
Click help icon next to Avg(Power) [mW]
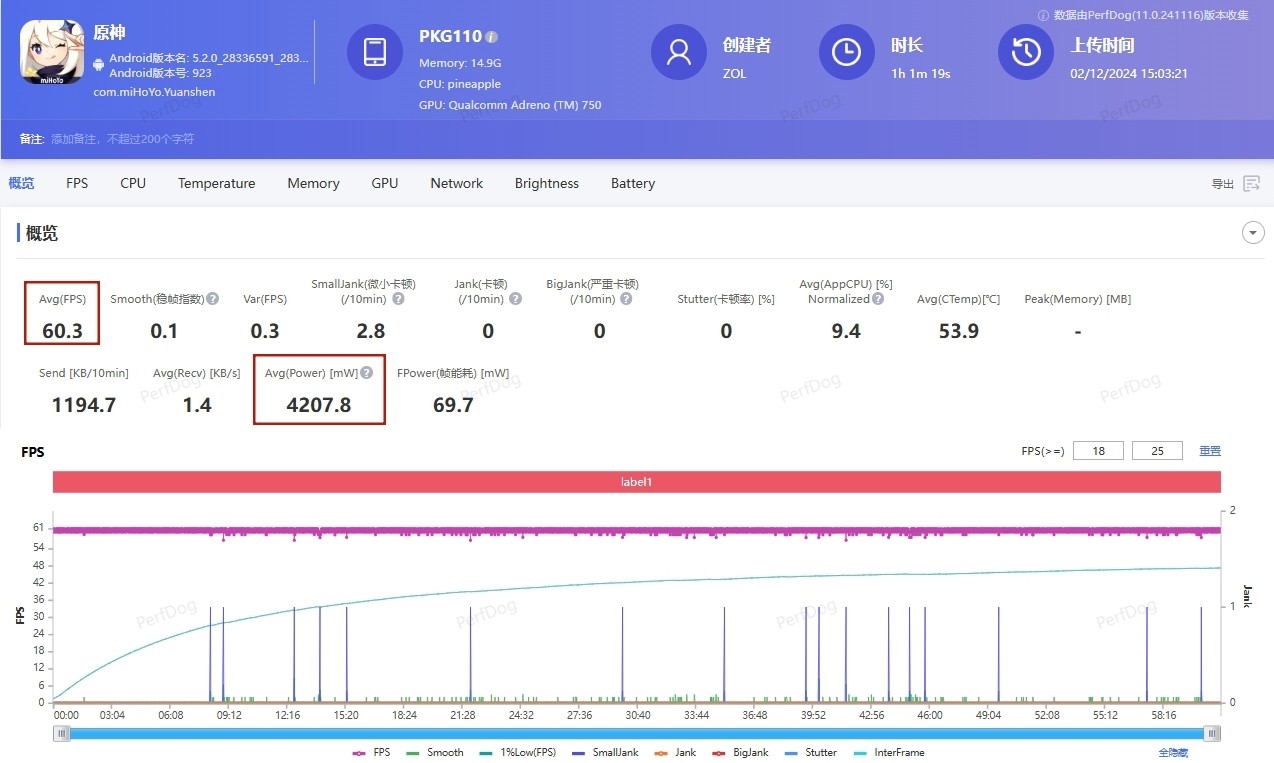point(367,373)
